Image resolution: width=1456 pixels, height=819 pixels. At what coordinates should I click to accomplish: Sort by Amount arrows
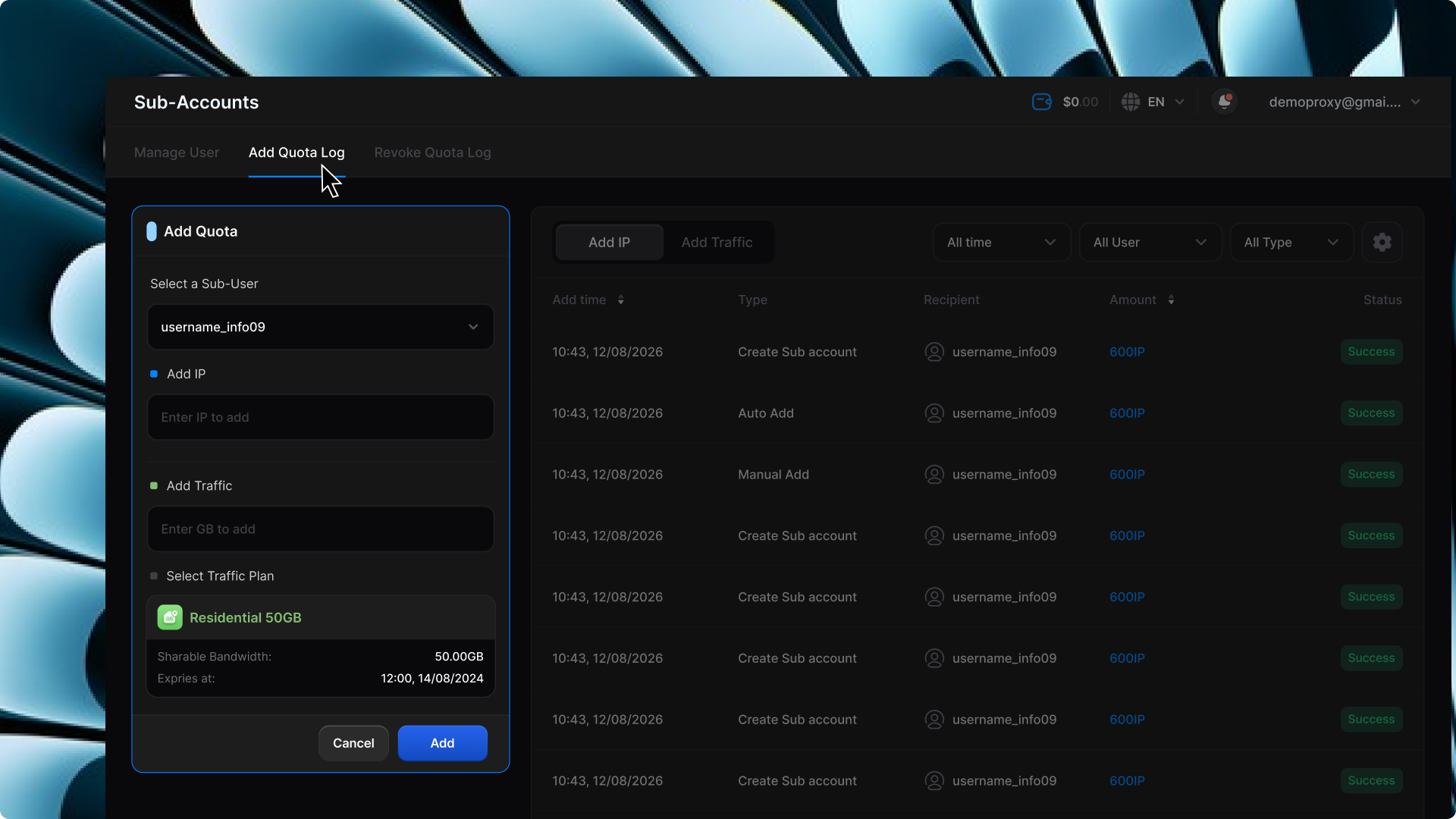tap(1171, 300)
